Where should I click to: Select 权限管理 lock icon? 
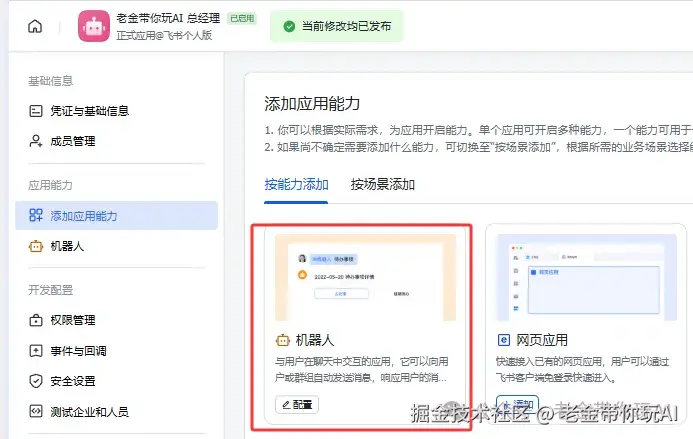[36, 320]
